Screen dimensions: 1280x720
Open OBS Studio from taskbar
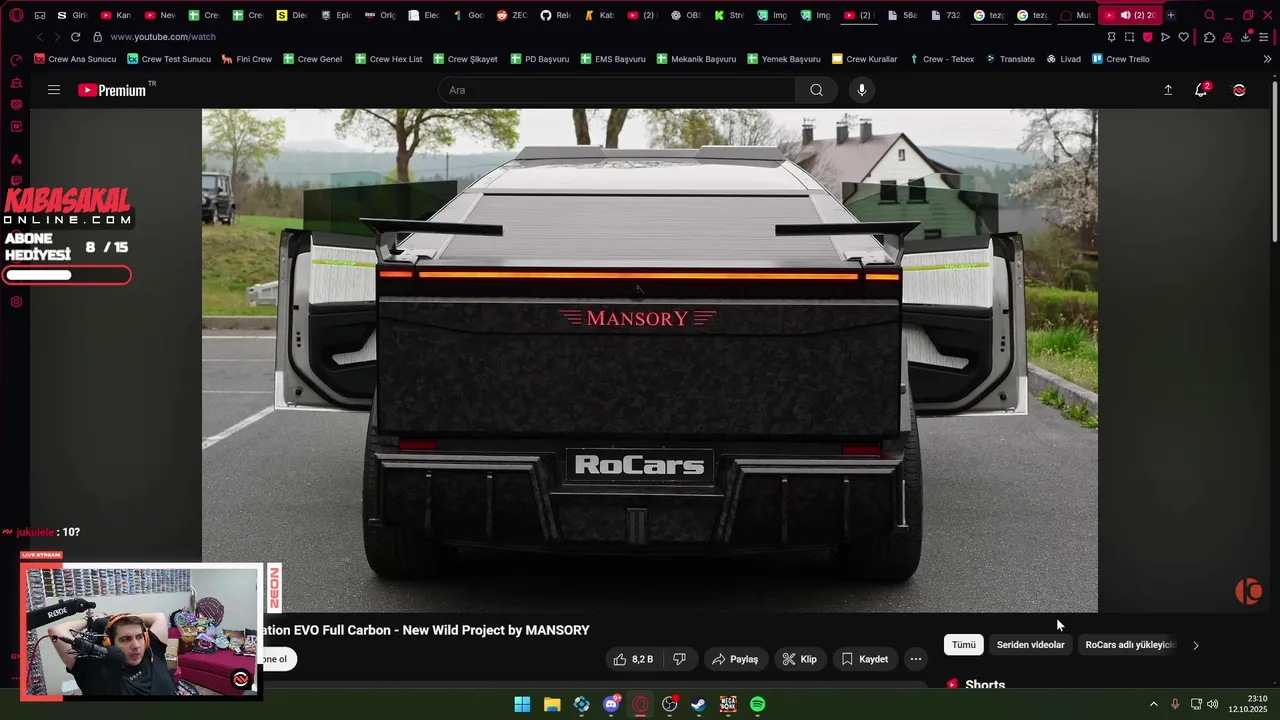670,704
